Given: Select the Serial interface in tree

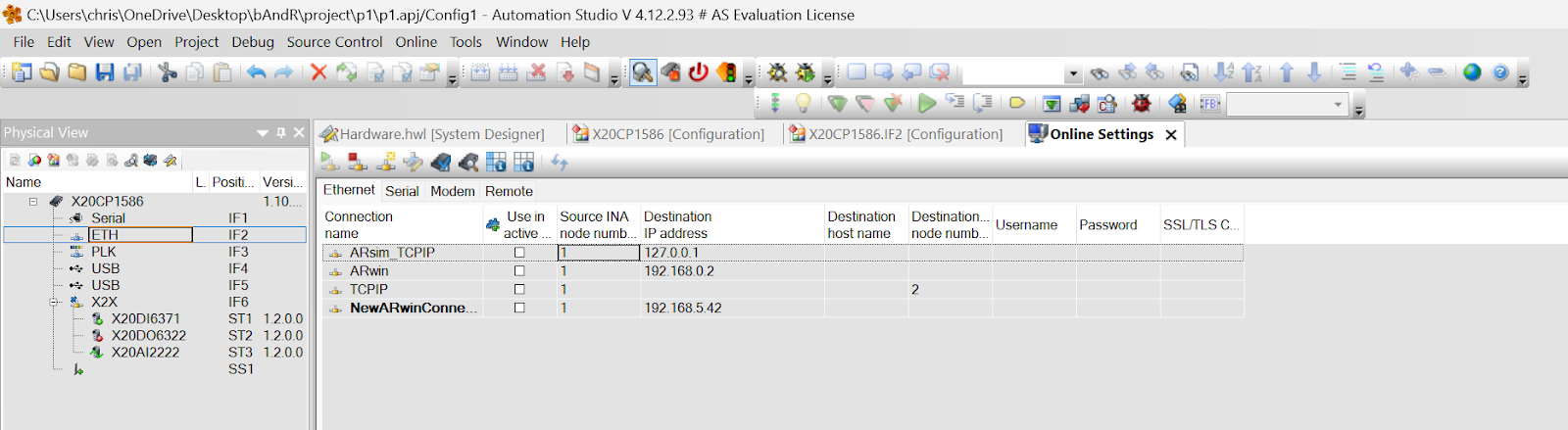Looking at the screenshot, I should [108, 218].
